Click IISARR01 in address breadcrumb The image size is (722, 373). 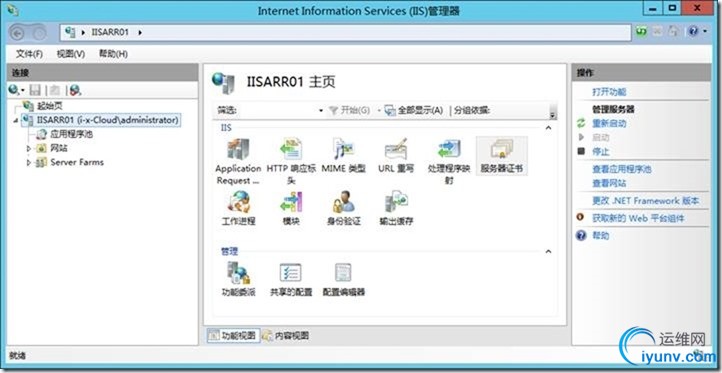pos(110,32)
